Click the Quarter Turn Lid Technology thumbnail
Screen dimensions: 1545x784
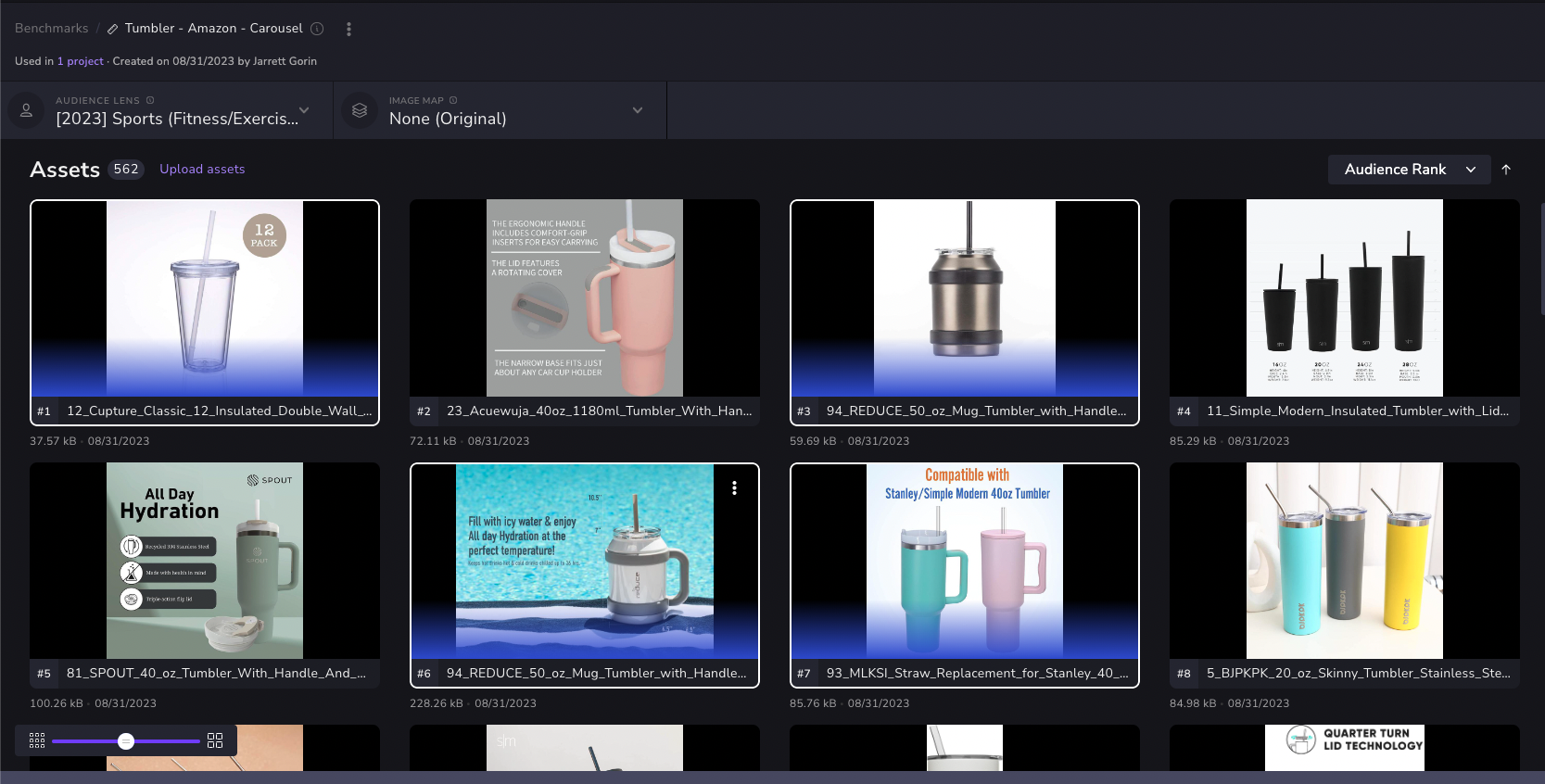(x=1345, y=748)
